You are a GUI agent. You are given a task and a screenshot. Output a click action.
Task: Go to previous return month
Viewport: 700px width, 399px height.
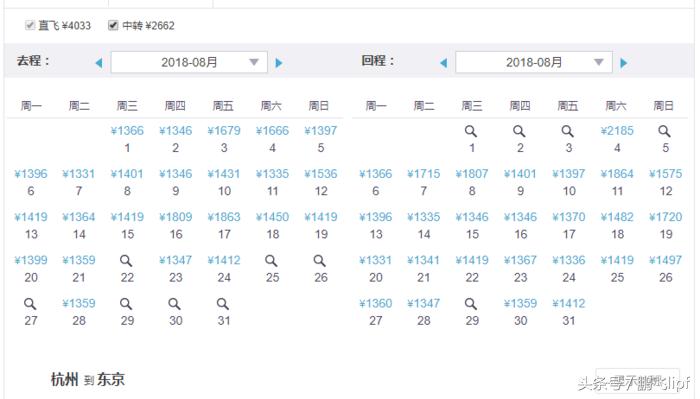tap(444, 63)
